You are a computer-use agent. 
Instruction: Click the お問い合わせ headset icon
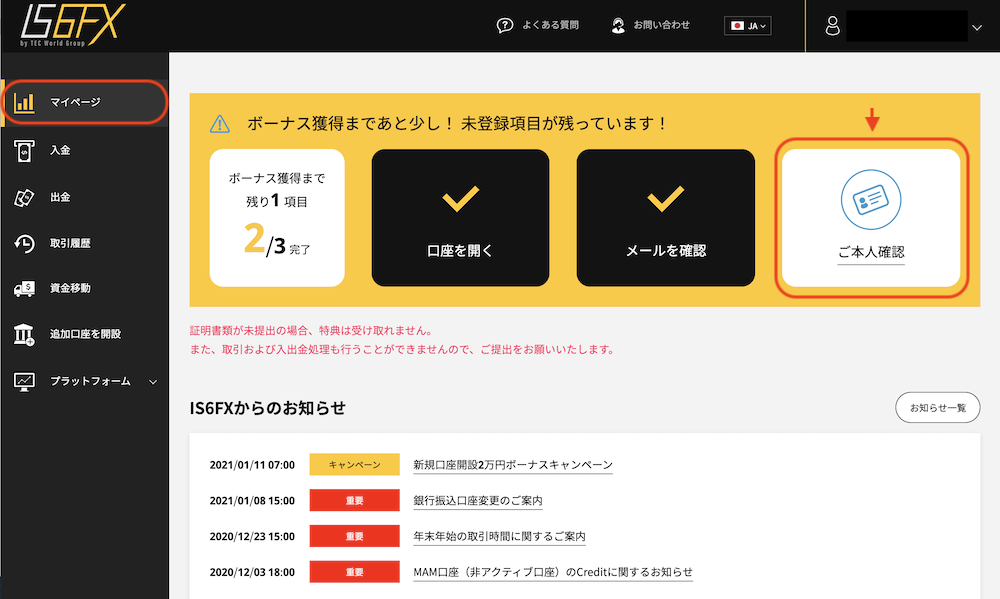[x=618, y=26]
